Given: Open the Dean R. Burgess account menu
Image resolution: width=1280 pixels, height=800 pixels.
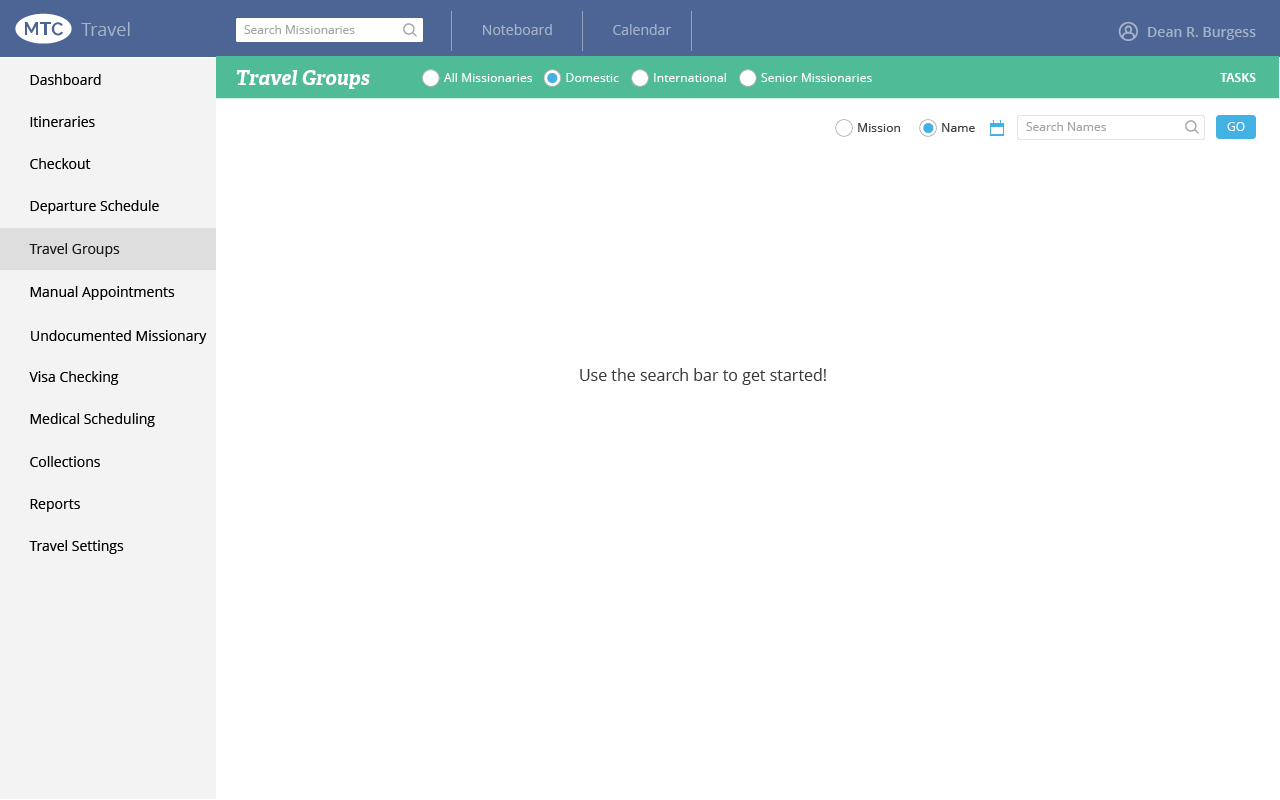Looking at the screenshot, I should pos(1200,32).
